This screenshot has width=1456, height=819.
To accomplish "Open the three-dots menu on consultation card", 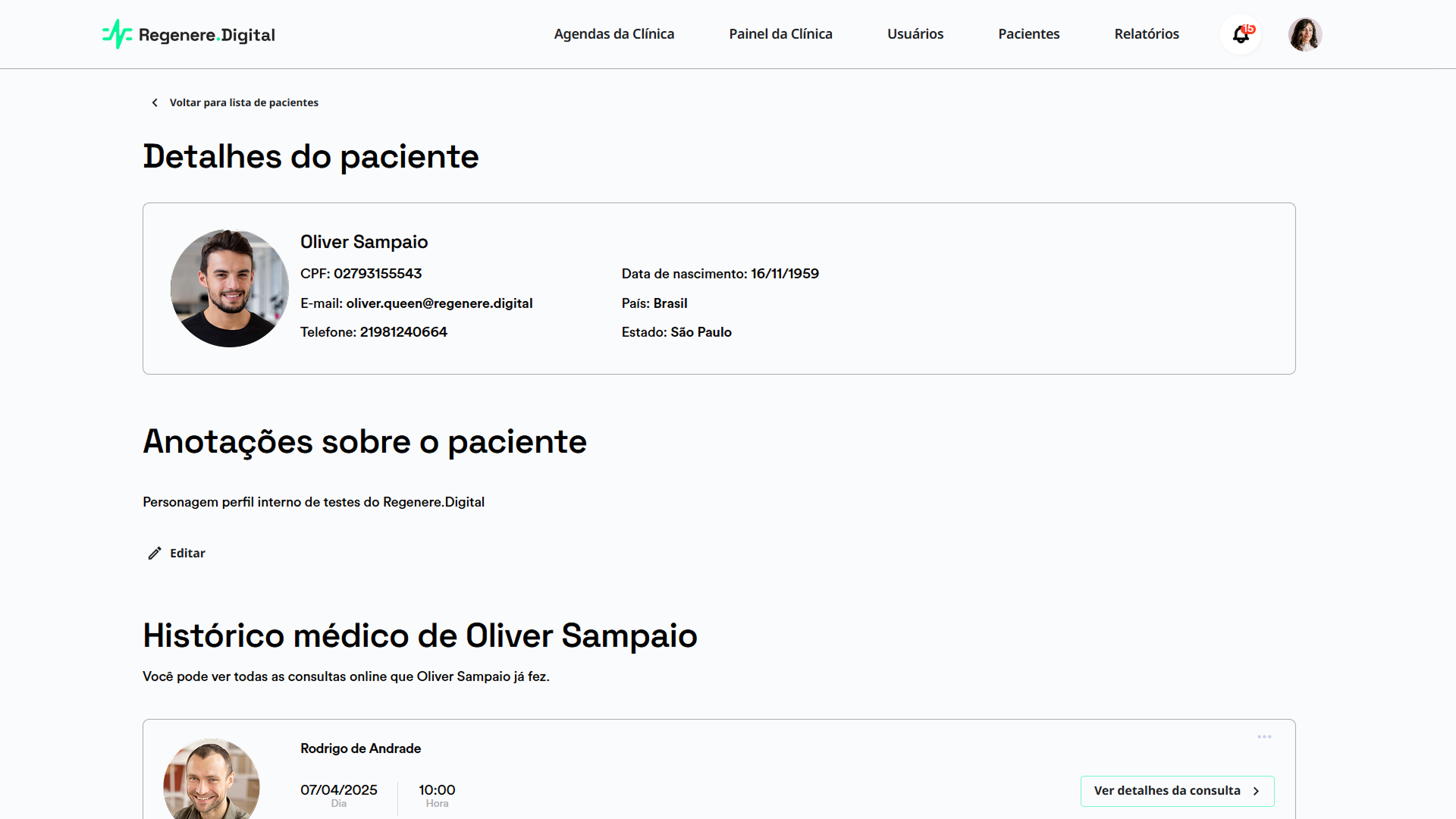I will [1264, 737].
